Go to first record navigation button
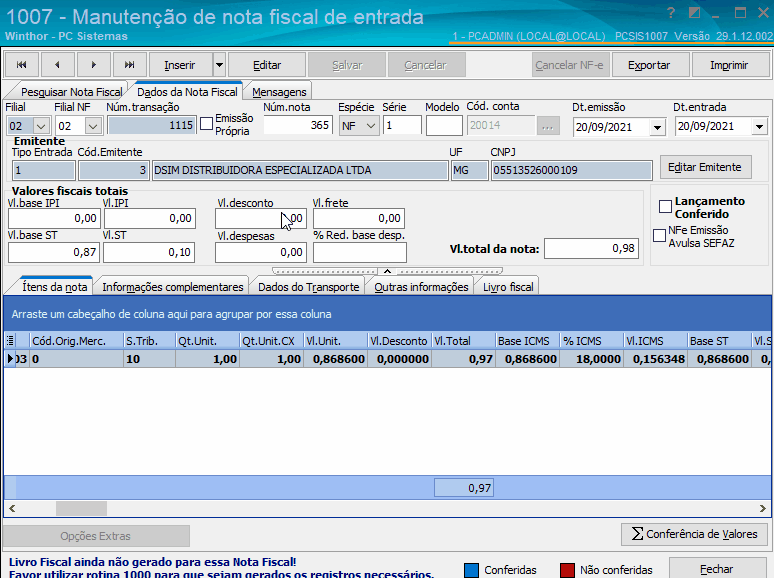This screenshot has height=578, width=774. point(22,65)
